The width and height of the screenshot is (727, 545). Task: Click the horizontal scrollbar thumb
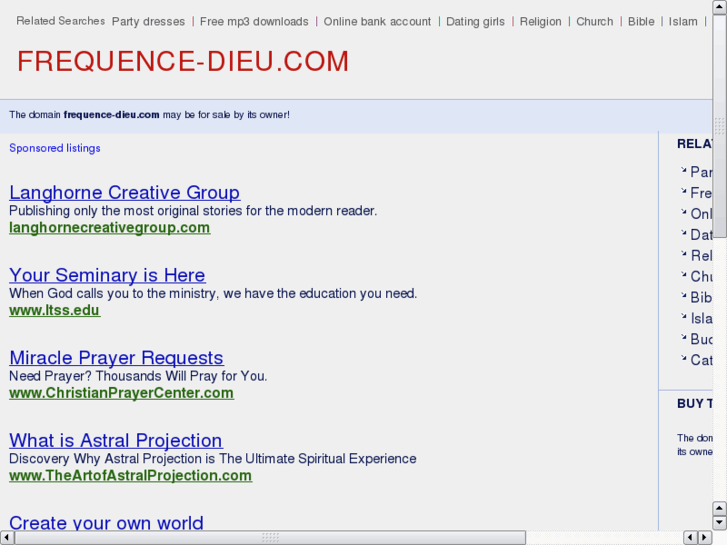coord(270,538)
